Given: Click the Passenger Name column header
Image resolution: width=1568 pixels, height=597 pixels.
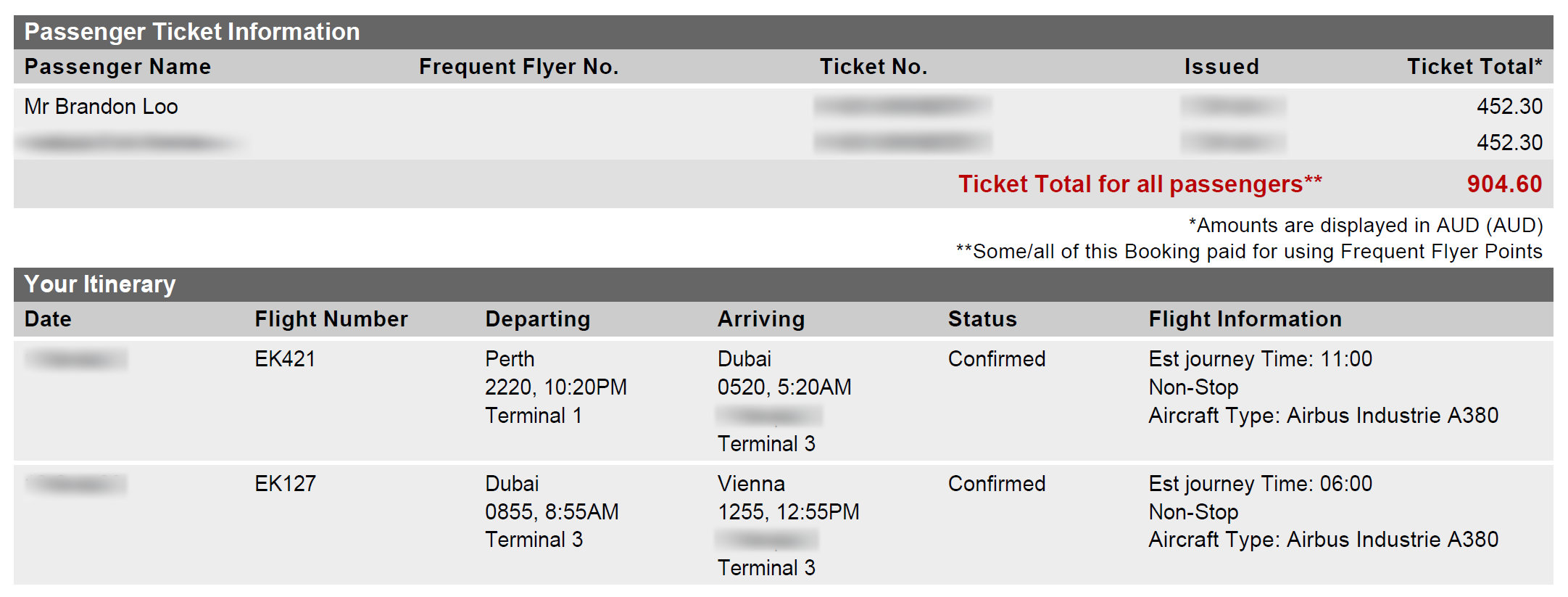Looking at the screenshot, I should pos(117,67).
